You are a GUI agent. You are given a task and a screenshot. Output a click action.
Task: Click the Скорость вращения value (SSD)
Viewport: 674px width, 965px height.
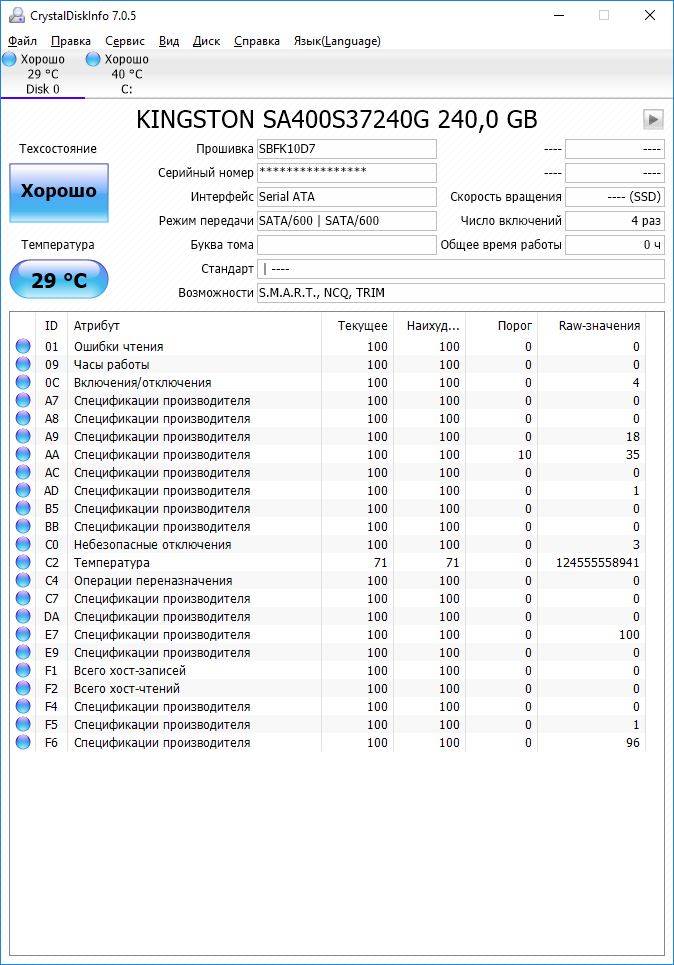tap(615, 197)
